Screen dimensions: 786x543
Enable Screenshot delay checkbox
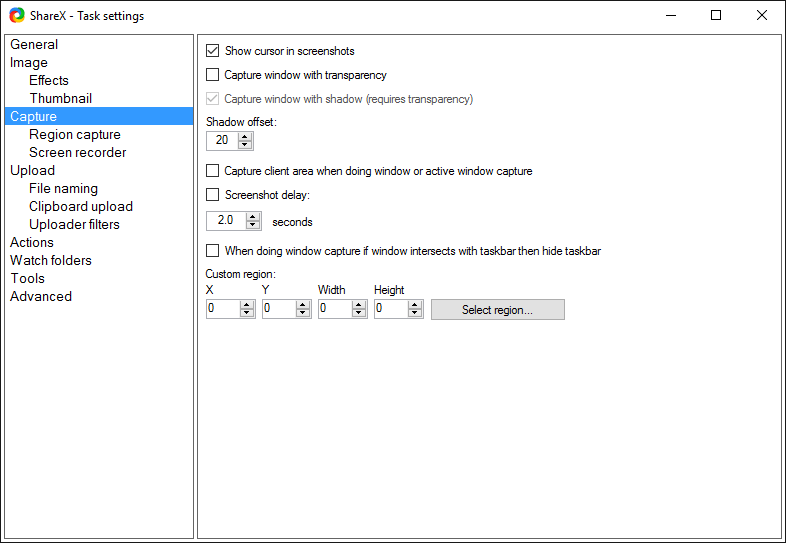[x=212, y=195]
